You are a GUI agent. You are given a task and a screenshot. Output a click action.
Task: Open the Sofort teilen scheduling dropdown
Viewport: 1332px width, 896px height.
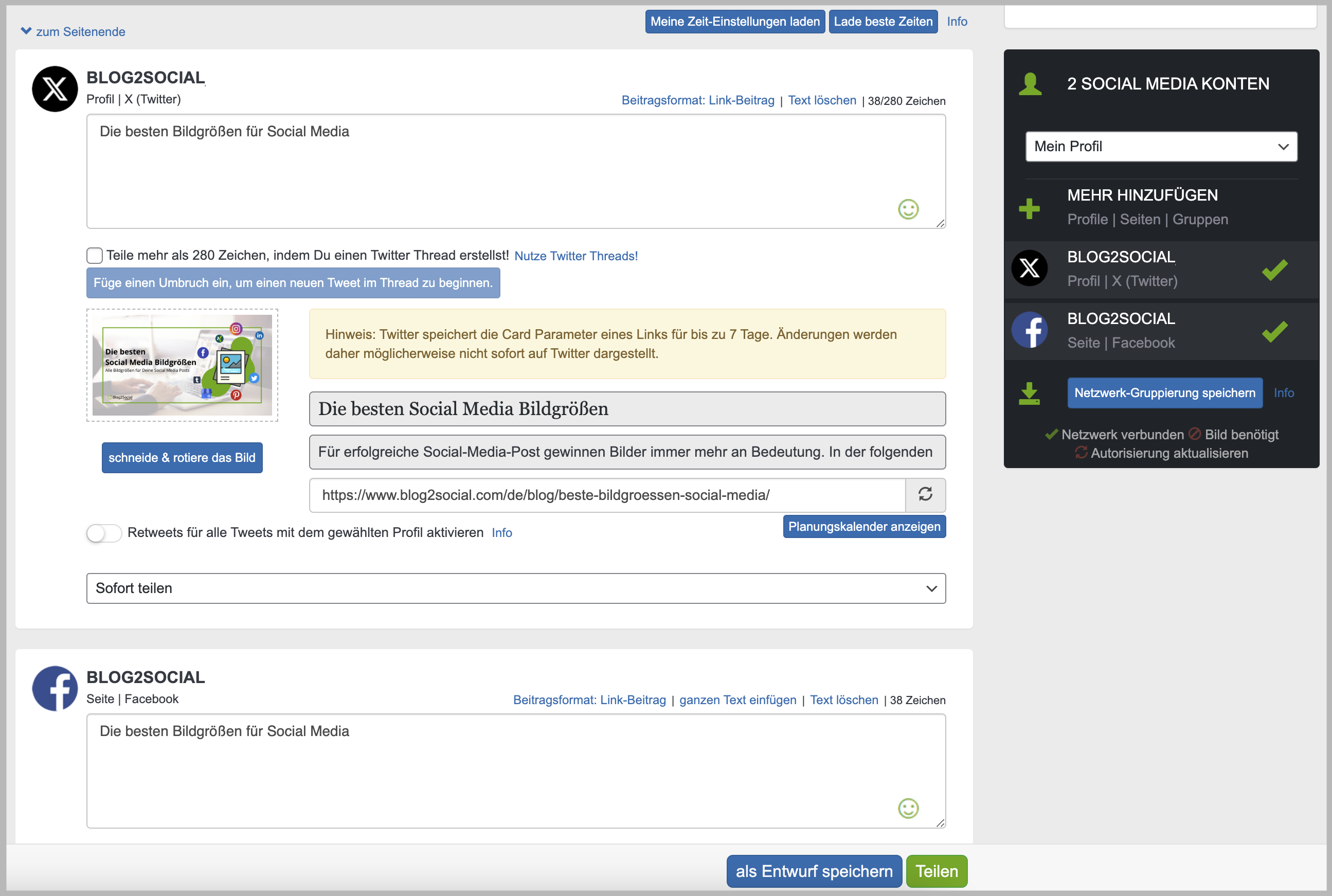point(516,588)
